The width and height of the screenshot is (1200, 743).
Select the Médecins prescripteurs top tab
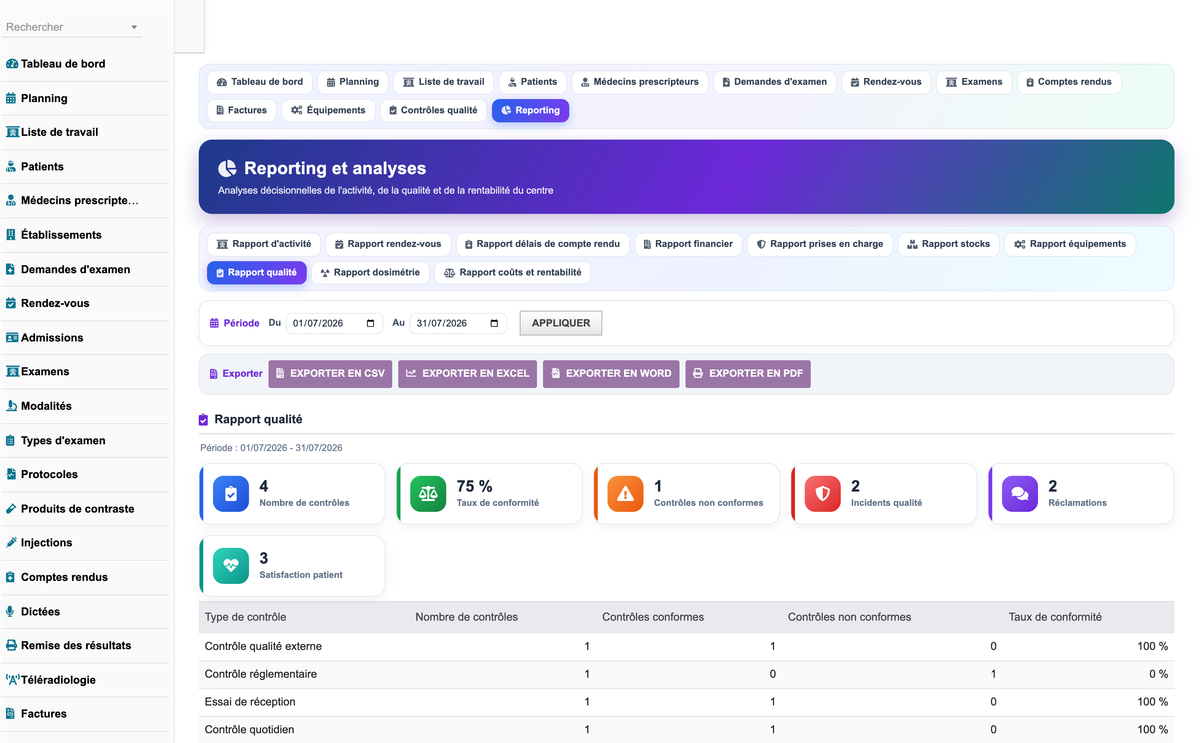pyautogui.click(x=641, y=82)
